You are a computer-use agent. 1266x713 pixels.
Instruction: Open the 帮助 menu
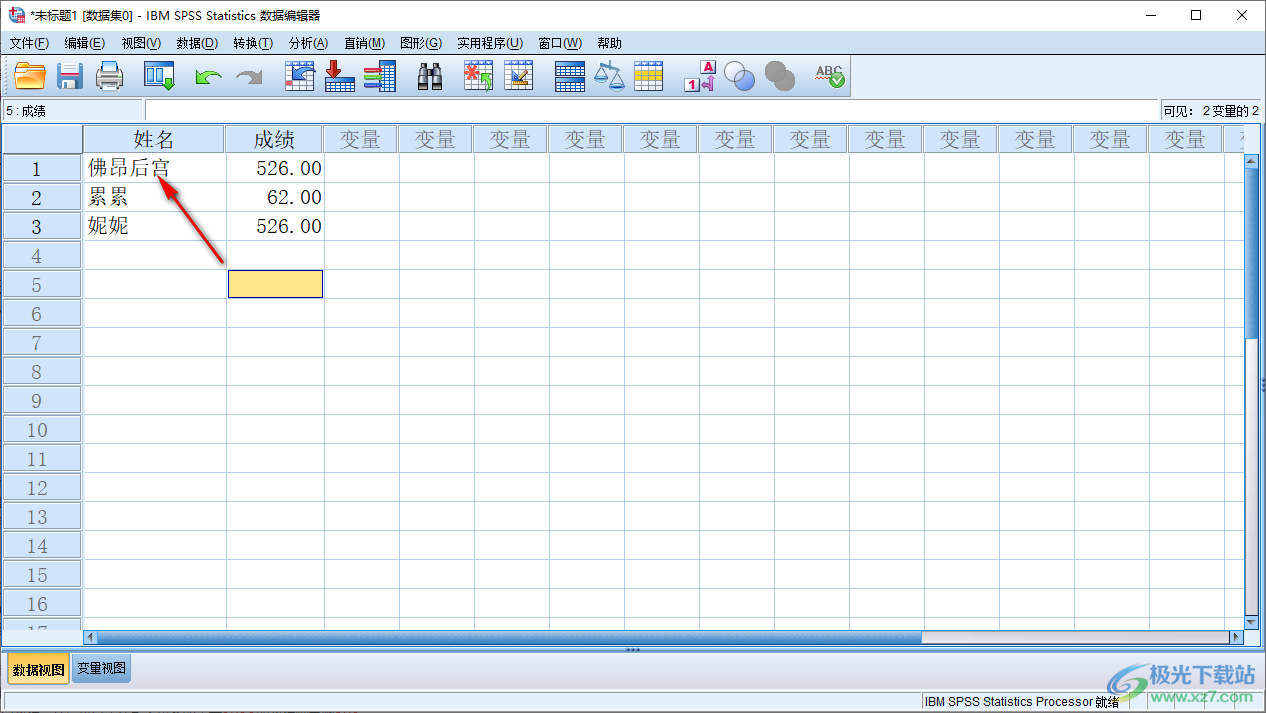click(x=609, y=43)
